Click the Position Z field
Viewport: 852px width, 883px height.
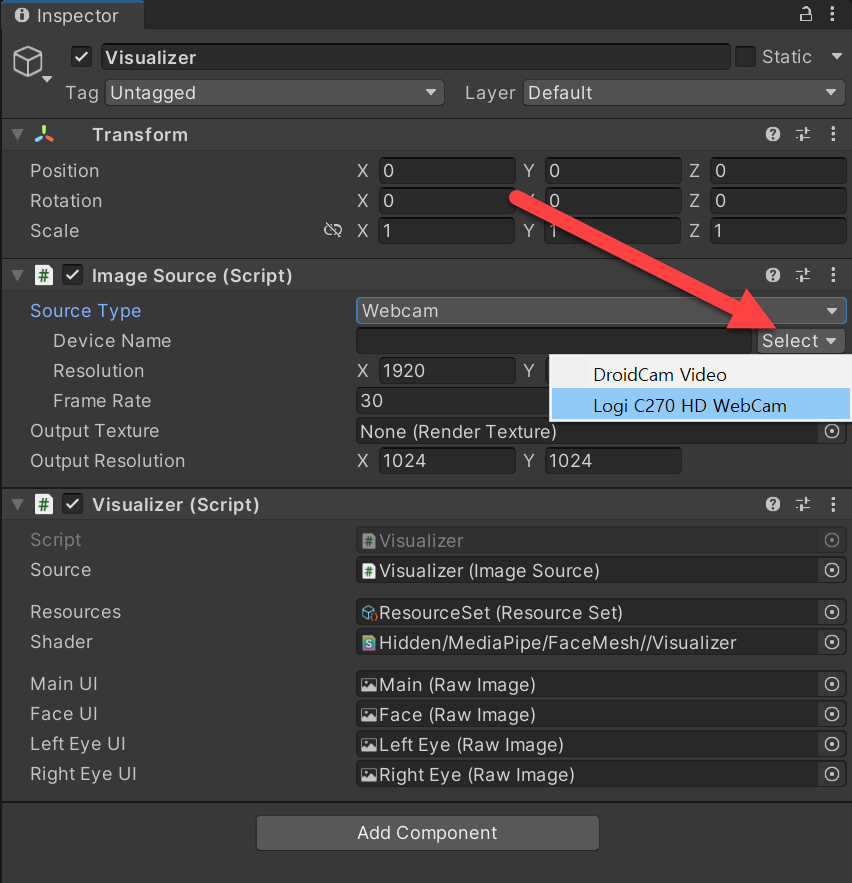click(778, 171)
